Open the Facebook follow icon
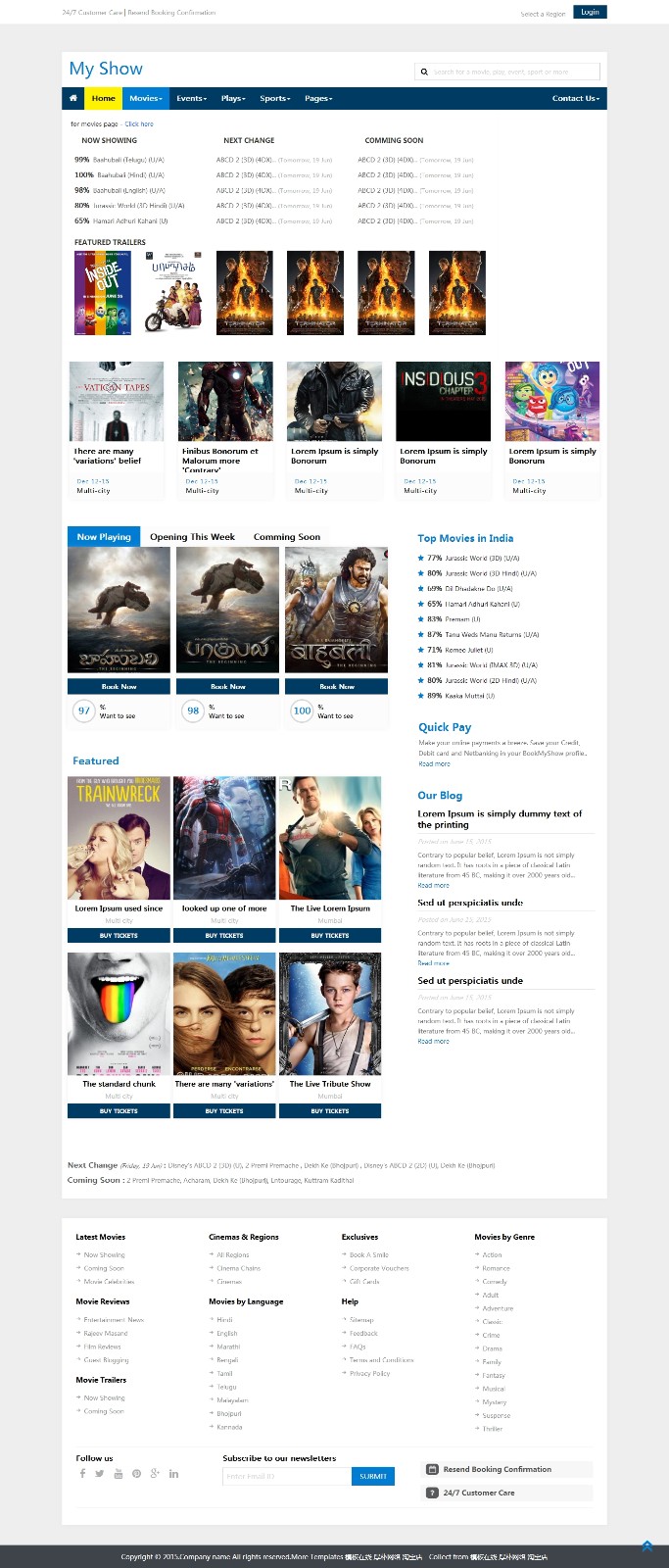Screen dimensions: 669x1568 pyautogui.click(x=82, y=1473)
